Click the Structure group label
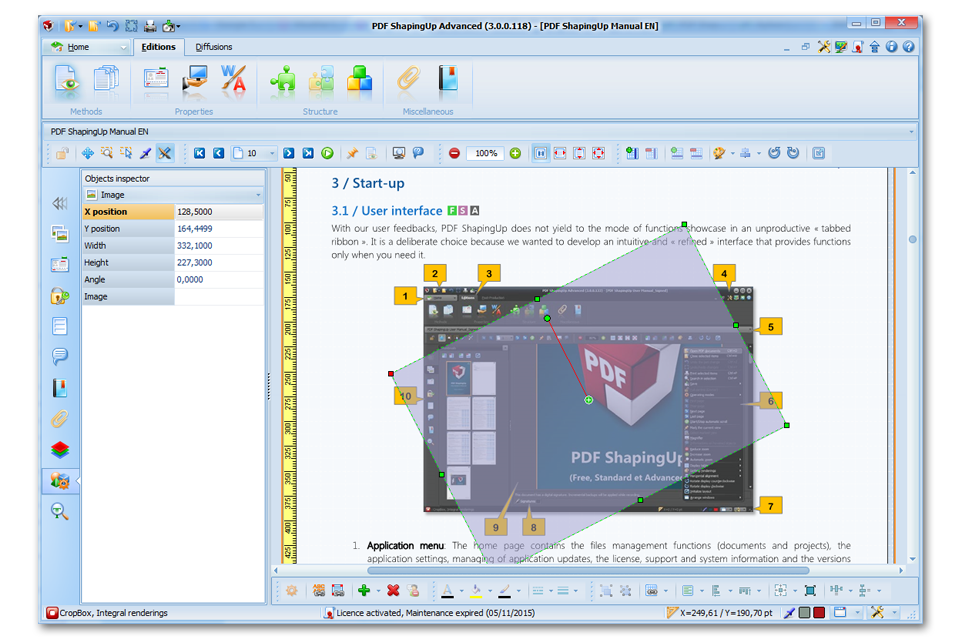Screen dimensions: 960x639 (x=320, y=111)
